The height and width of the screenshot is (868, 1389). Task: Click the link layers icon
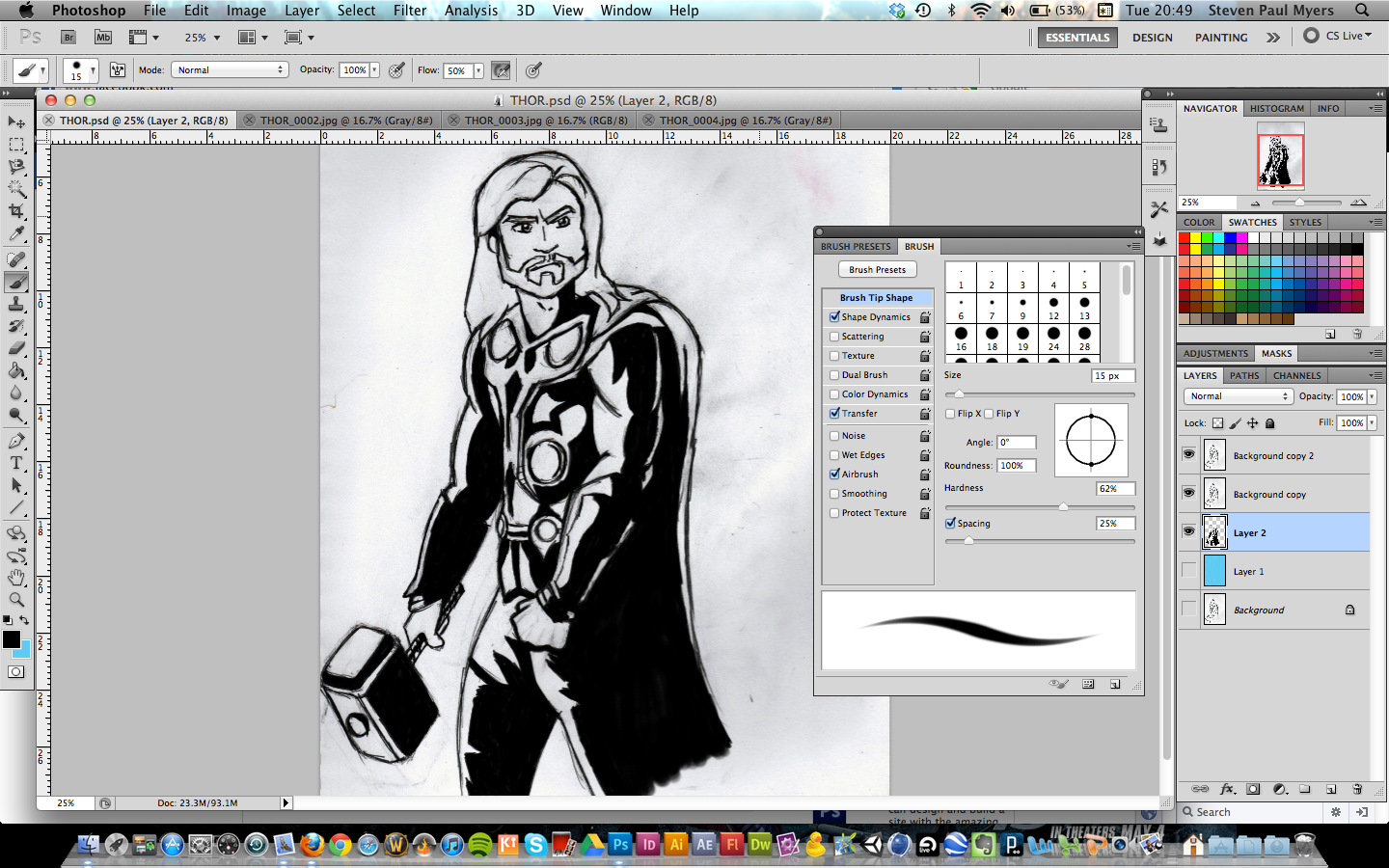1200,789
